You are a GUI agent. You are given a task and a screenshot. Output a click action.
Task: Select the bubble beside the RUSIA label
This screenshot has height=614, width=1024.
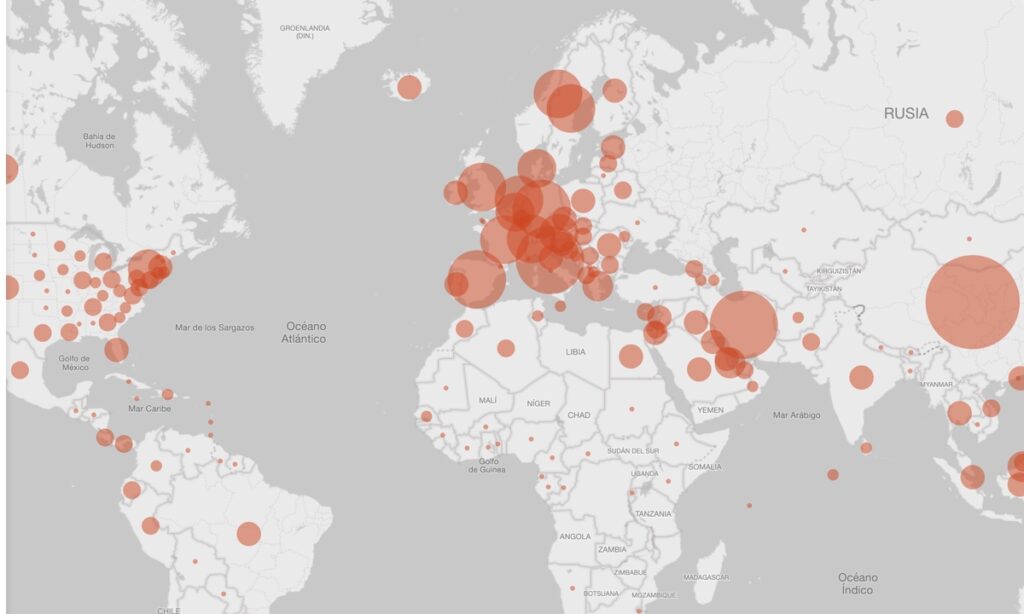coord(954,119)
